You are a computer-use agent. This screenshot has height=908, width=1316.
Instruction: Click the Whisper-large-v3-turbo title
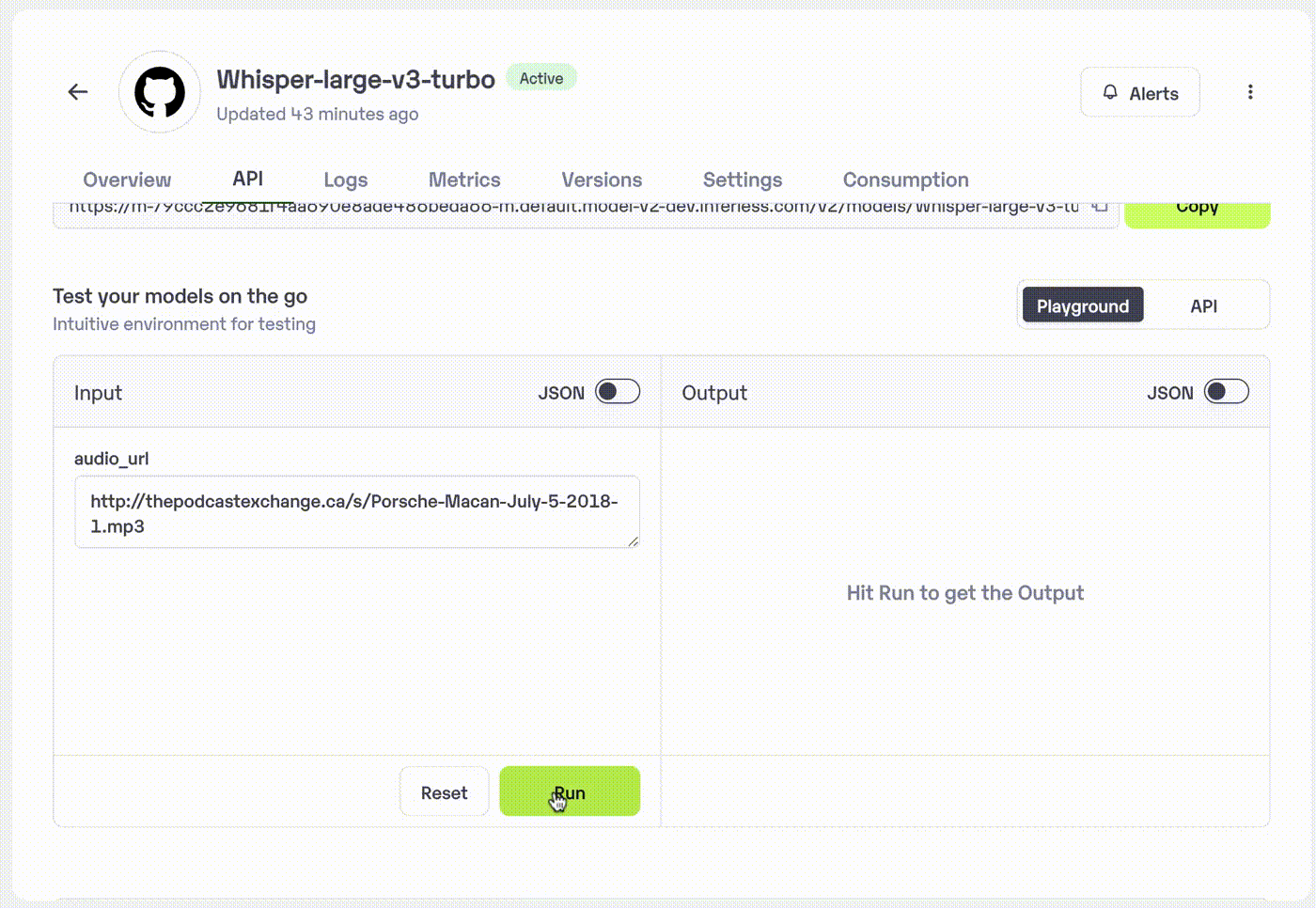pyautogui.click(x=355, y=80)
